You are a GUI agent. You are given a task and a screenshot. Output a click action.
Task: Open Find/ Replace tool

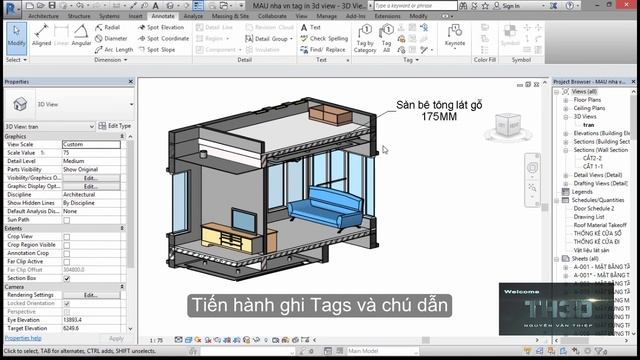[323, 49]
